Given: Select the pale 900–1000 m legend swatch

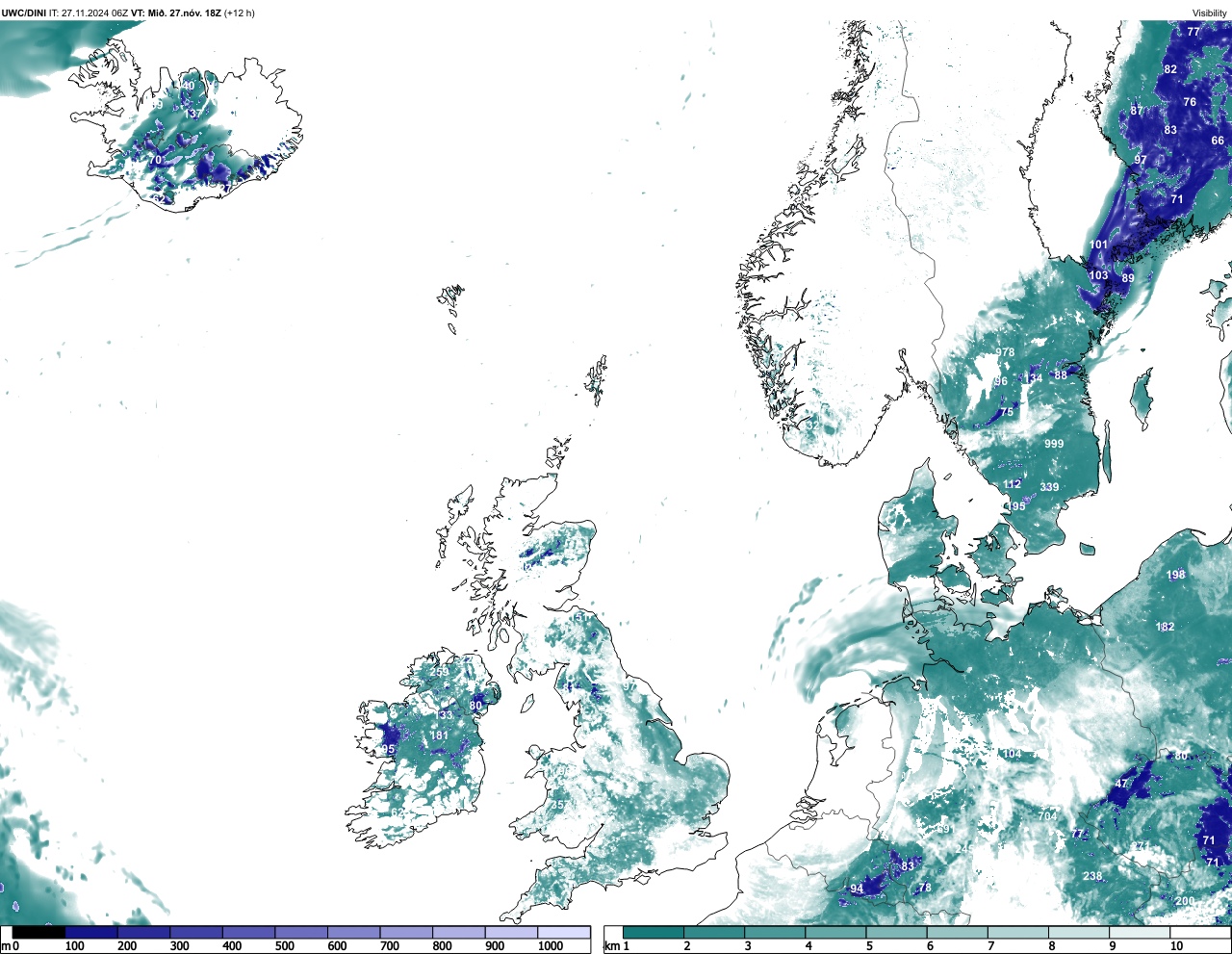Looking at the screenshot, I should (511, 932).
